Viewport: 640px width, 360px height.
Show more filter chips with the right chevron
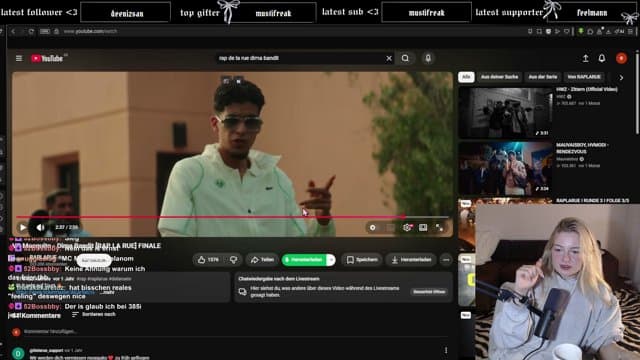621,77
